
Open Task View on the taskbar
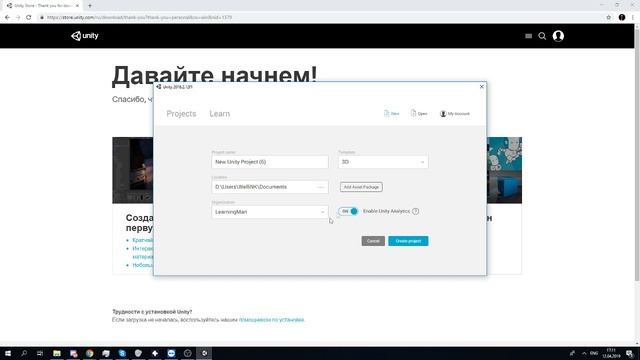(40, 353)
